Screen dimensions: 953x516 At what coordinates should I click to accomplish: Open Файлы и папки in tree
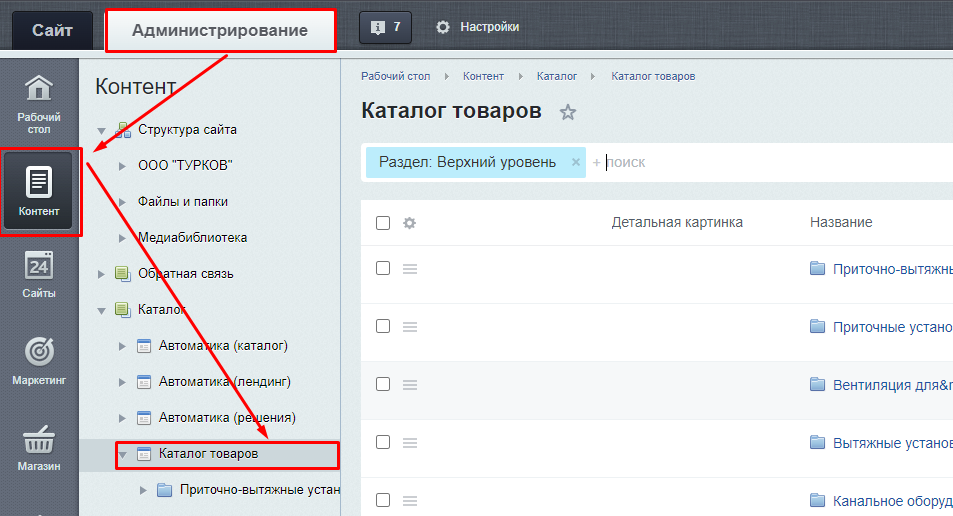[x=183, y=202]
